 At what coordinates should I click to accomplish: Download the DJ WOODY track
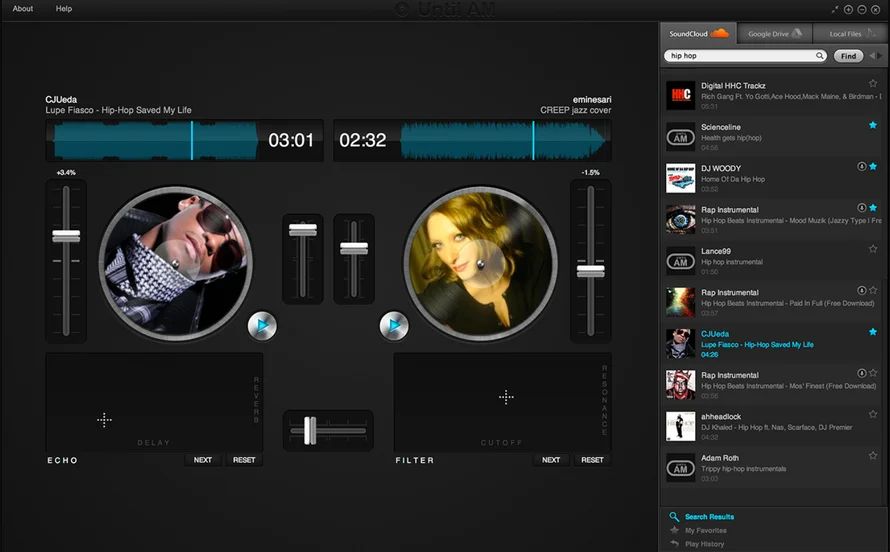coord(862,166)
